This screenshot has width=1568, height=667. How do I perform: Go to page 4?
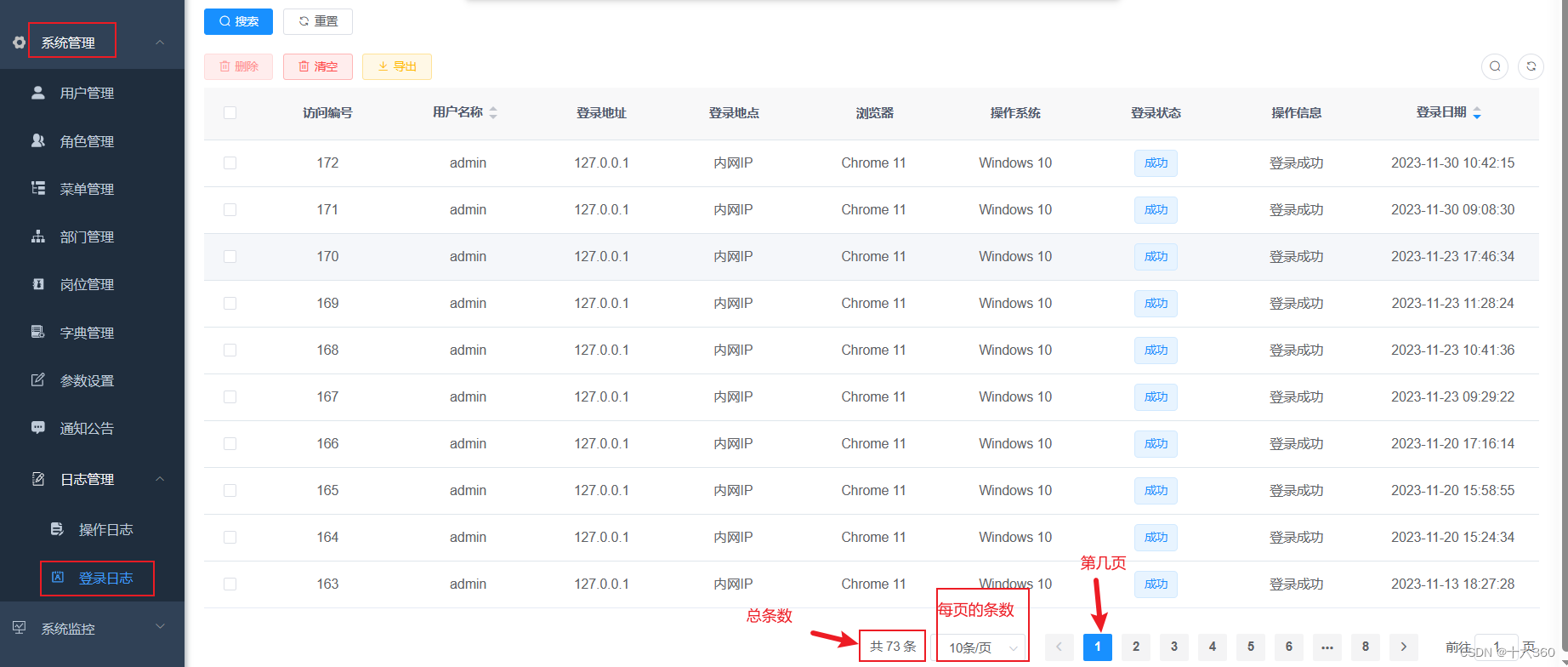pos(1213,647)
